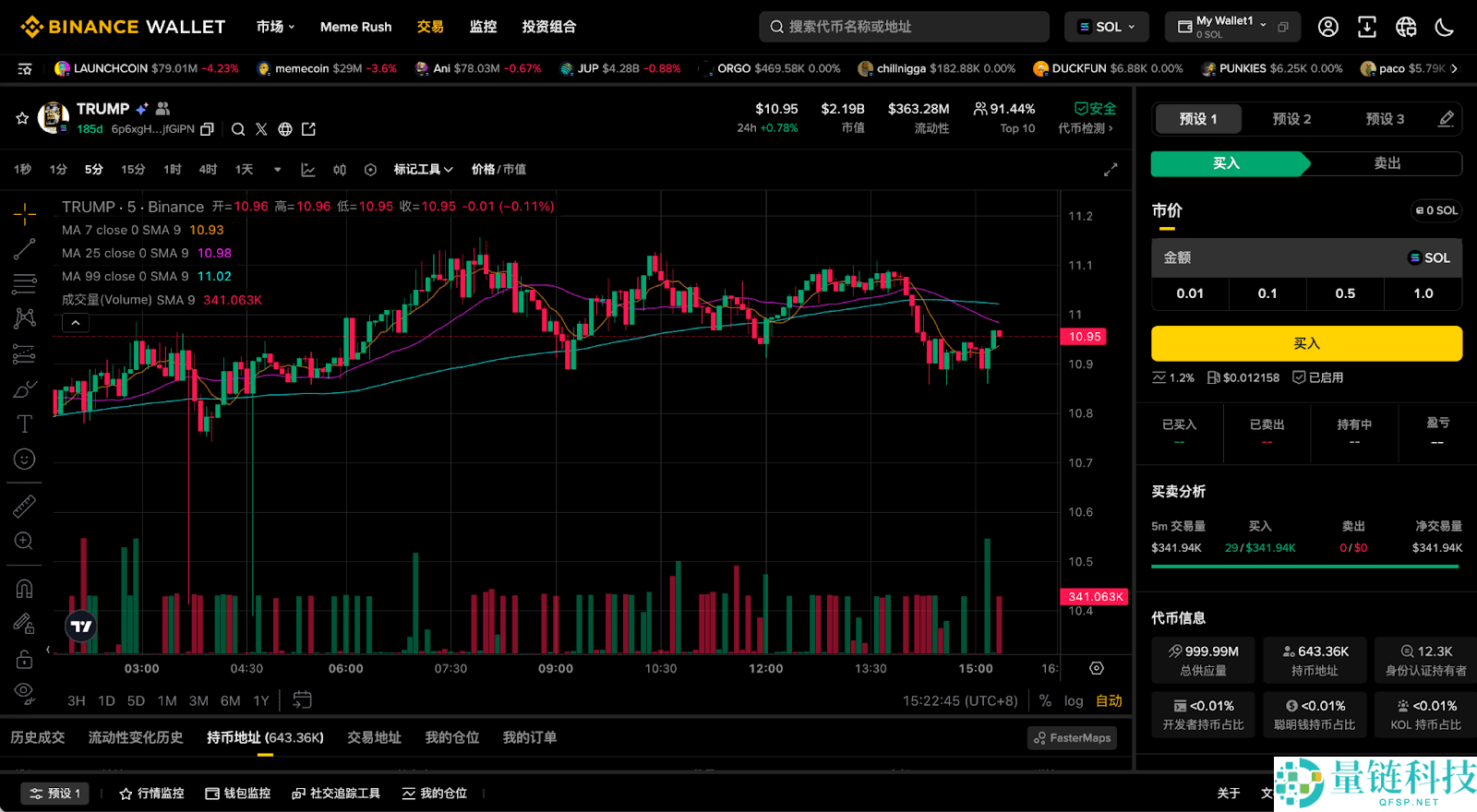
Task: Click the token search input field
Action: 905,27
